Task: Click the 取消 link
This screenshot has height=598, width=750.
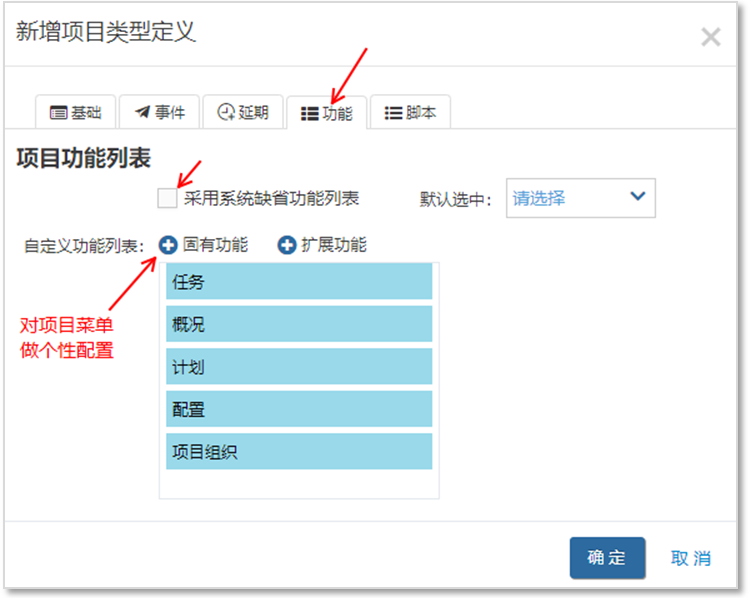Action: (691, 558)
